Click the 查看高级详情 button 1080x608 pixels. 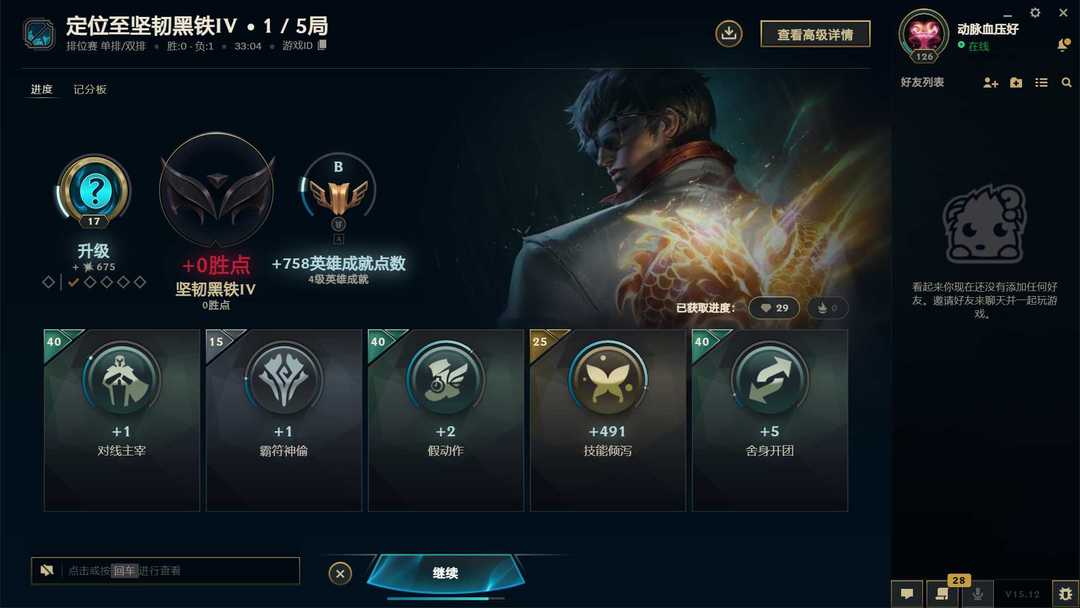816,34
